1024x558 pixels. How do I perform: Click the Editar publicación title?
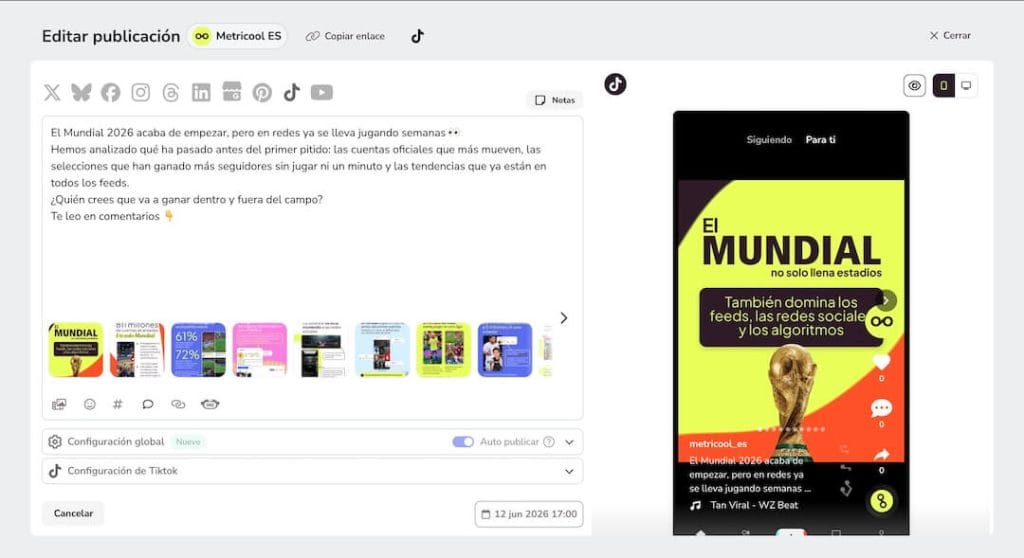111,36
